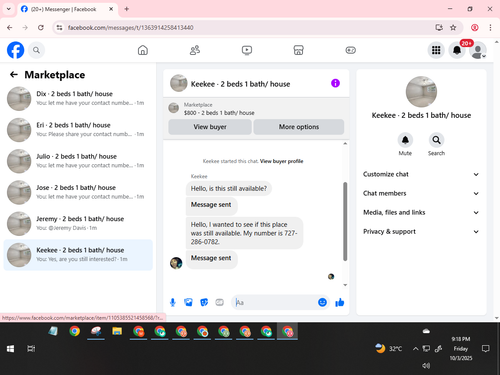The height and width of the screenshot is (375, 500).
Task: Click the View buyer button
Action: 210,127
